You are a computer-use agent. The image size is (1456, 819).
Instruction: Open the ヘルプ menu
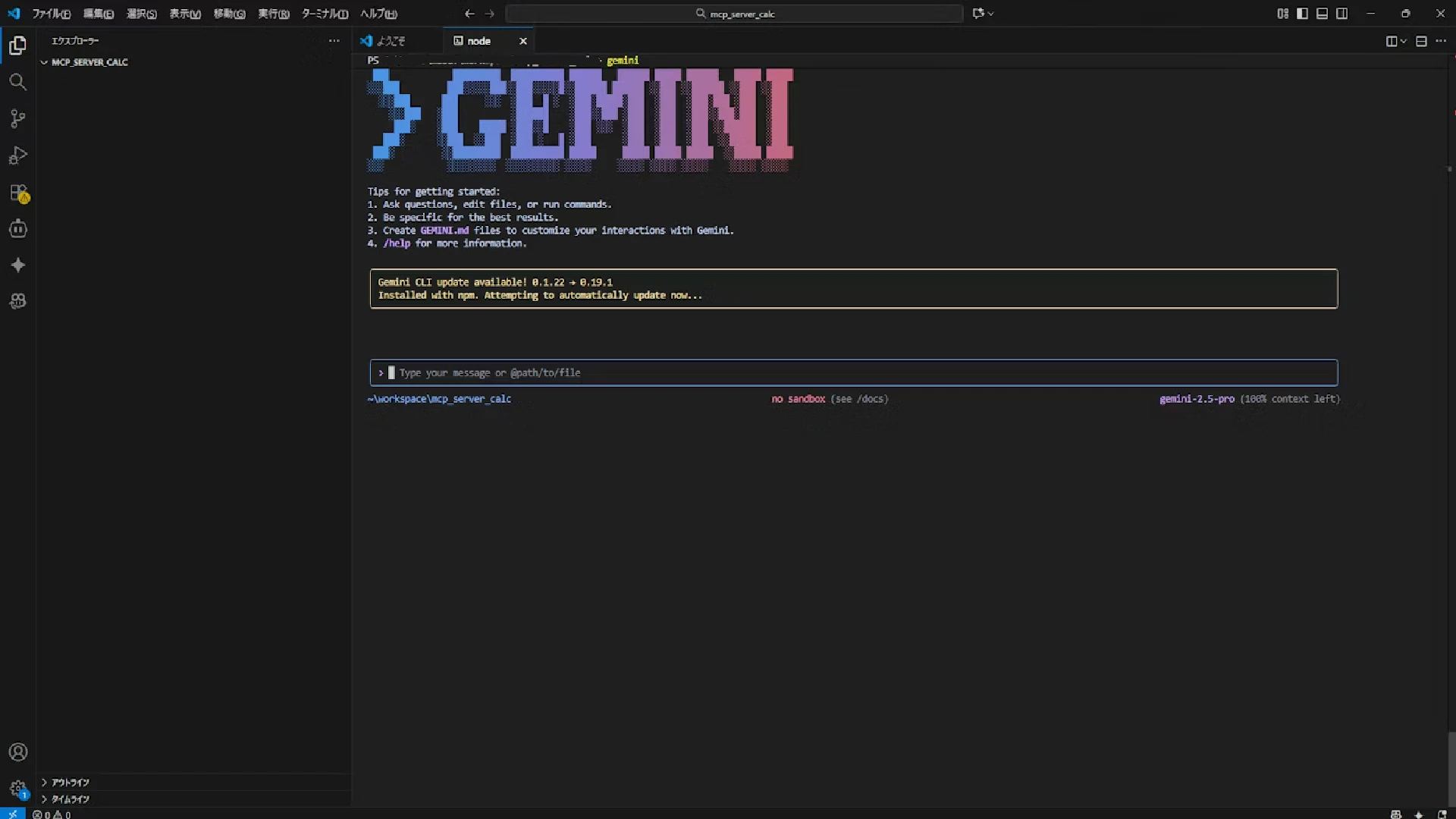click(x=378, y=14)
